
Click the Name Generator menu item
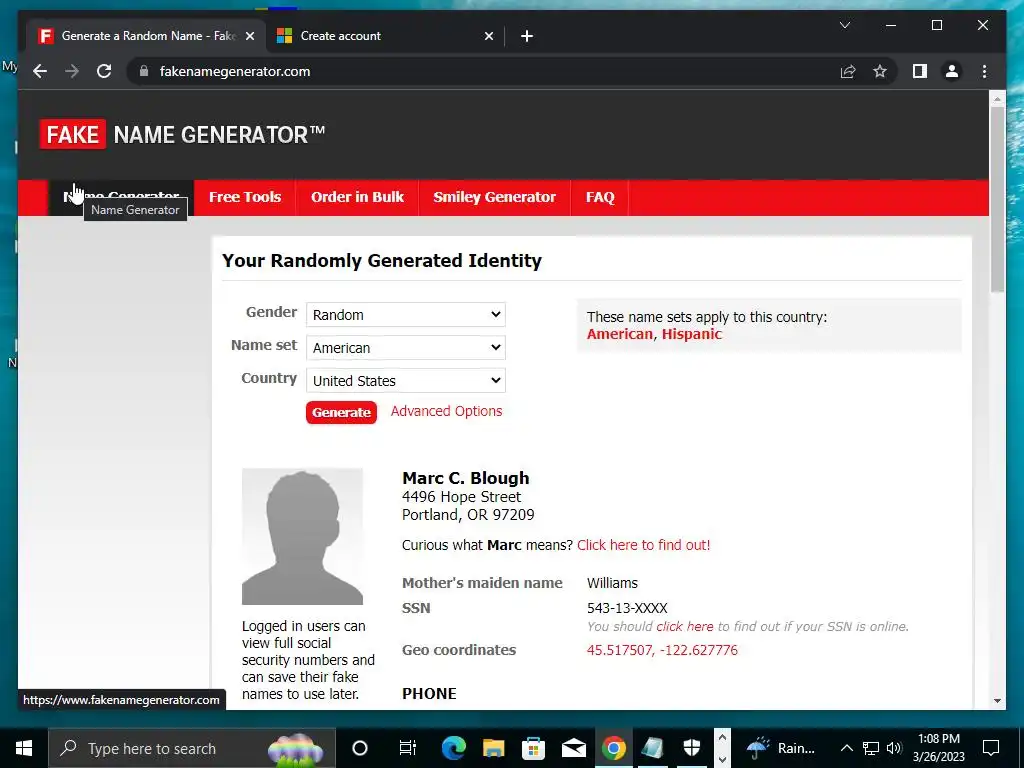pyautogui.click(x=121, y=197)
